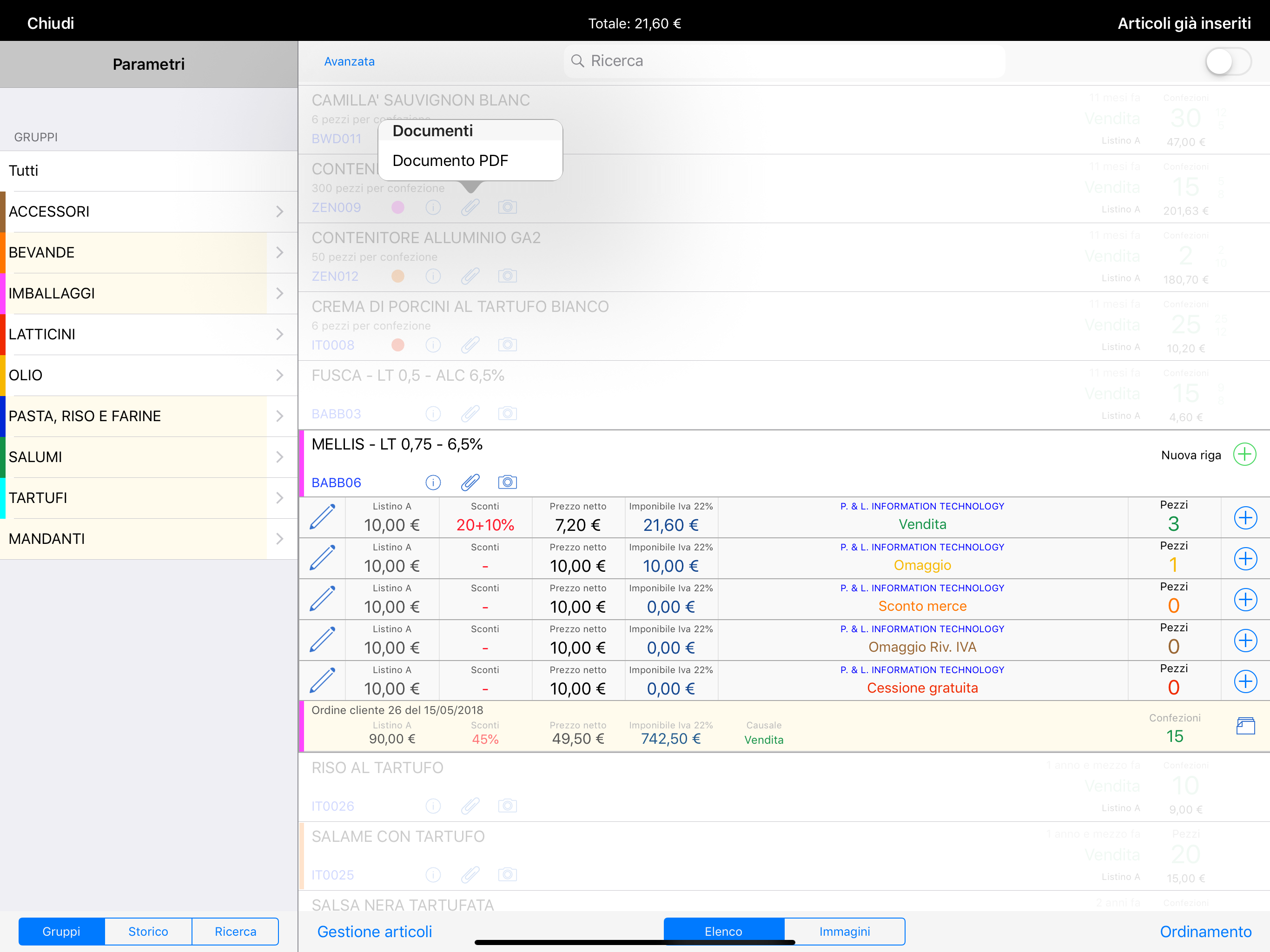
Task: Click paperclip icon on ZEN012 item
Action: [470, 276]
